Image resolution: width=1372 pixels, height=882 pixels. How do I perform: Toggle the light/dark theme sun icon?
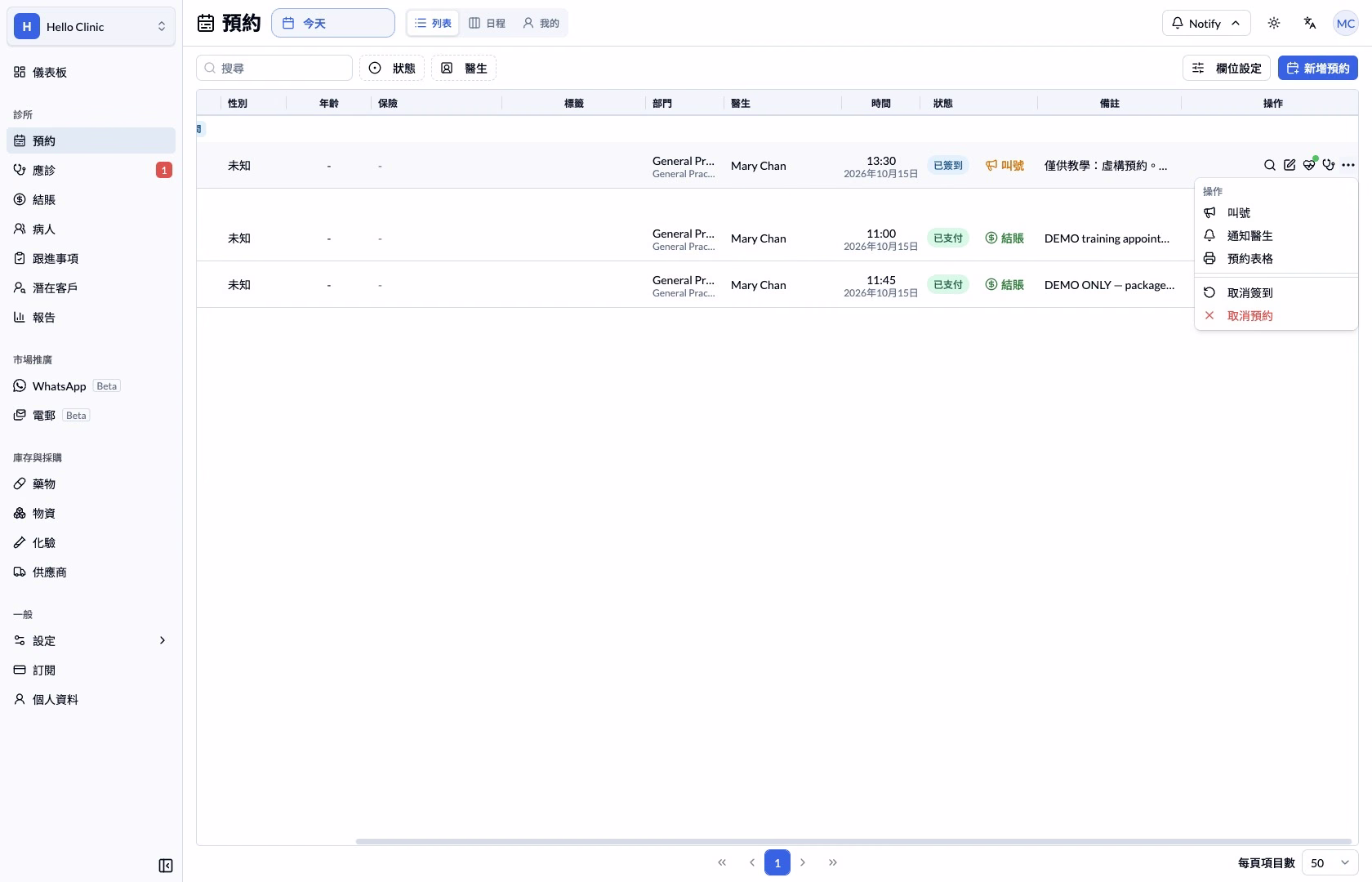[x=1274, y=24]
